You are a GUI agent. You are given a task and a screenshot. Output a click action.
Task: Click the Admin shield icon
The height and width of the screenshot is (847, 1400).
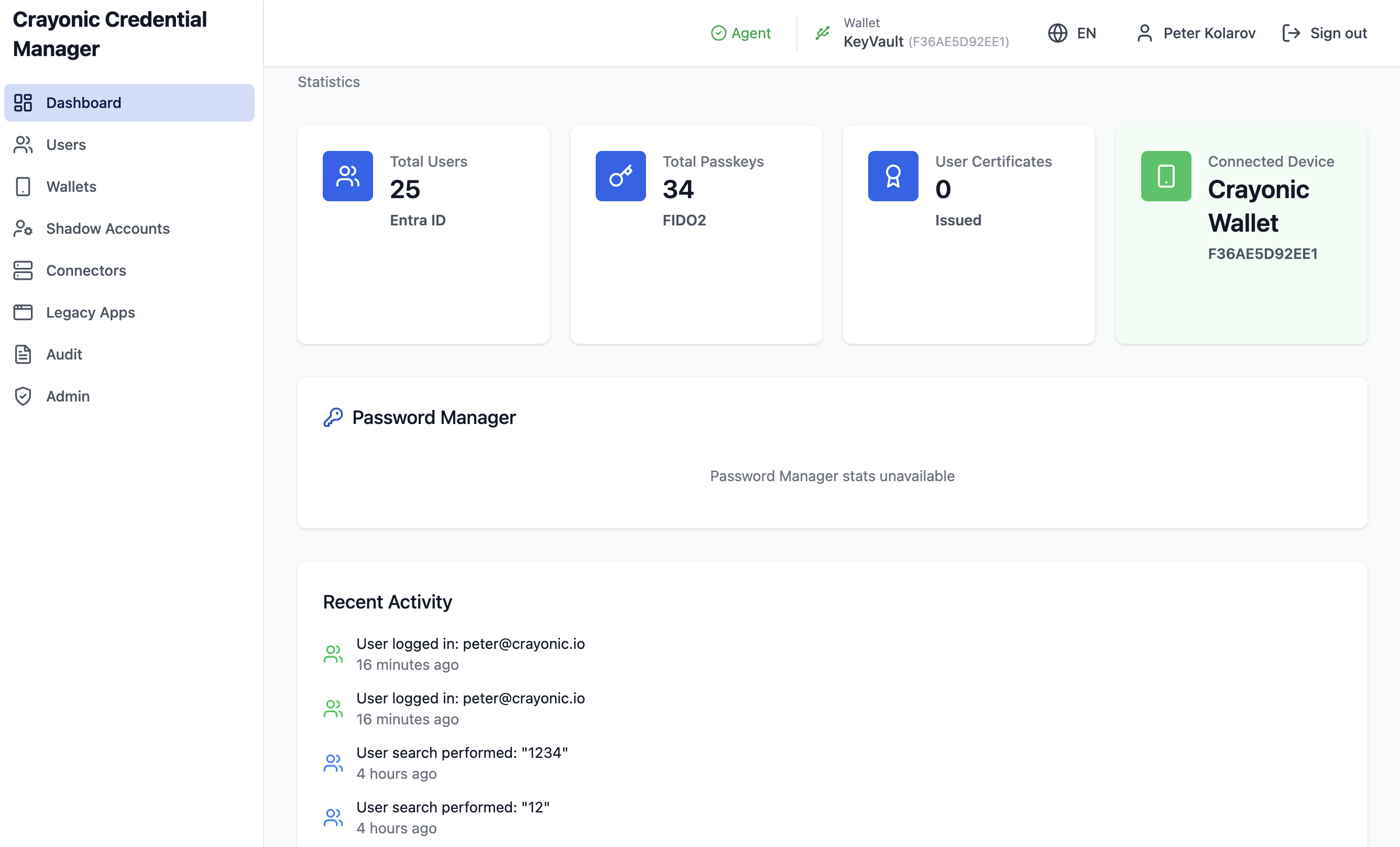click(x=23, y=396)
